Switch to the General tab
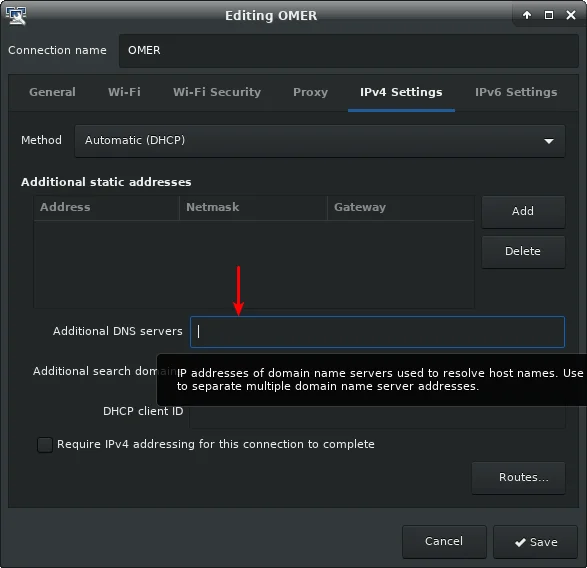 tap(52, 92)
